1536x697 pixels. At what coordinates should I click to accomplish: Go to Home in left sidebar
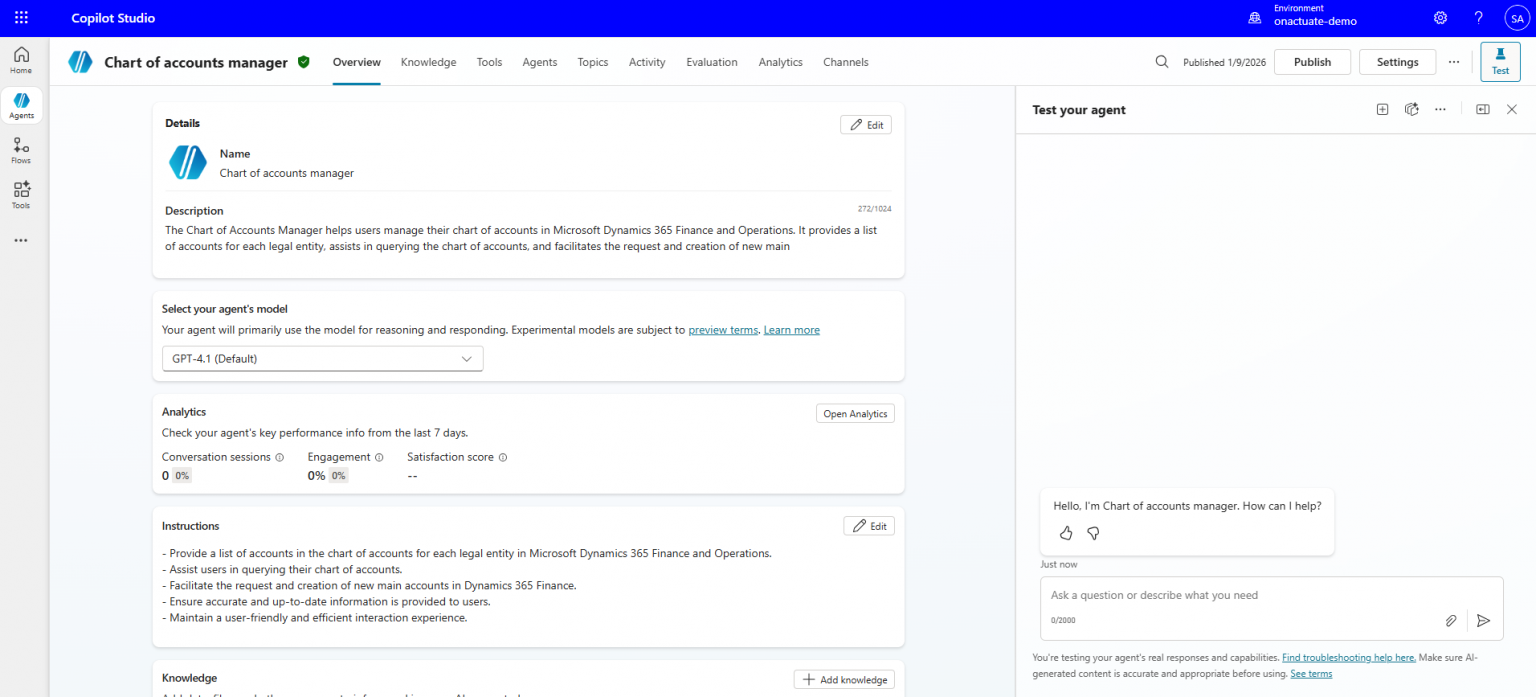pyautogui.click(x=21, y=60)
